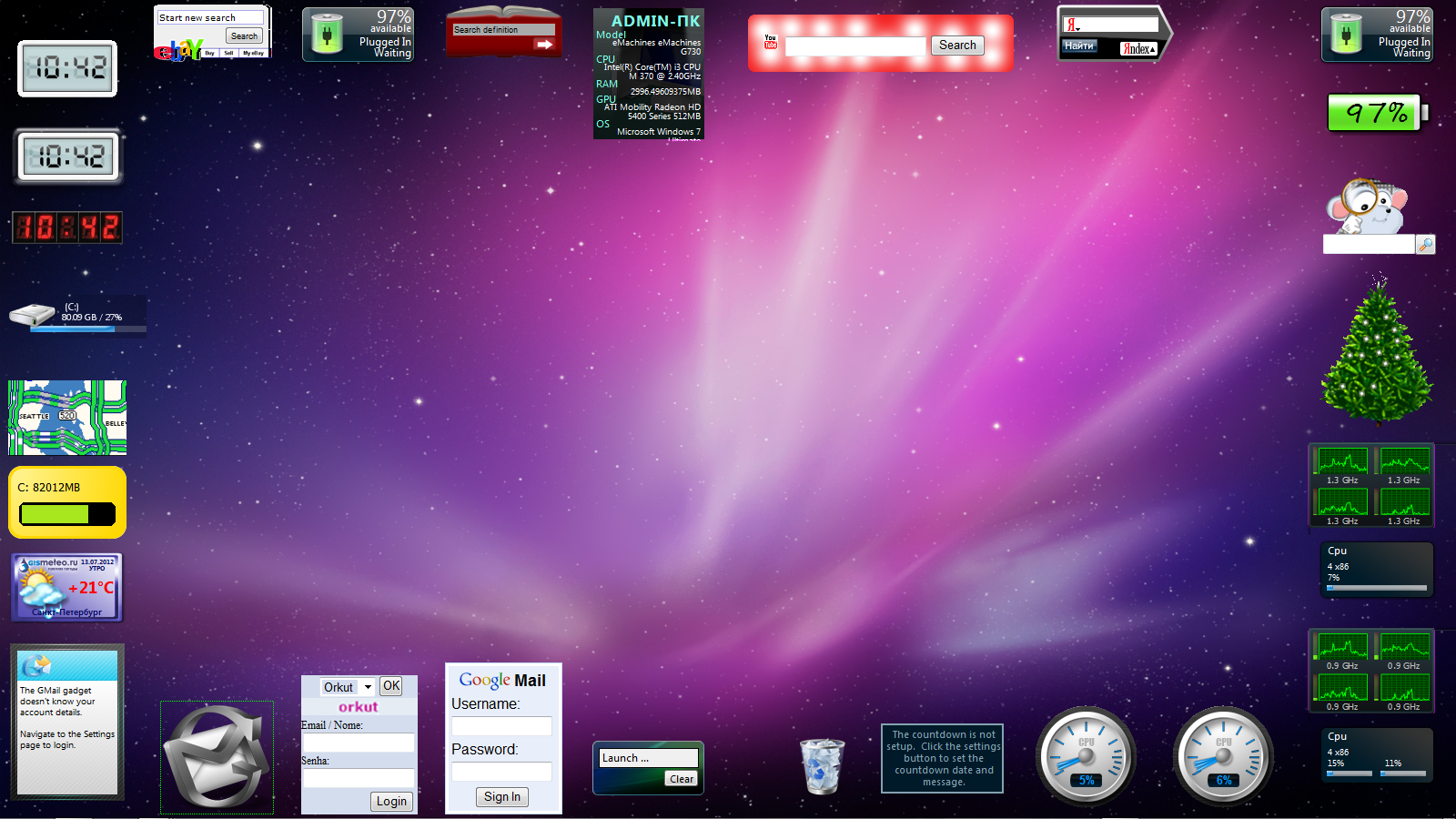Screen dimensions: 1456x819
Task: Focus the Yandex search text box
Action: [1110, 25]
